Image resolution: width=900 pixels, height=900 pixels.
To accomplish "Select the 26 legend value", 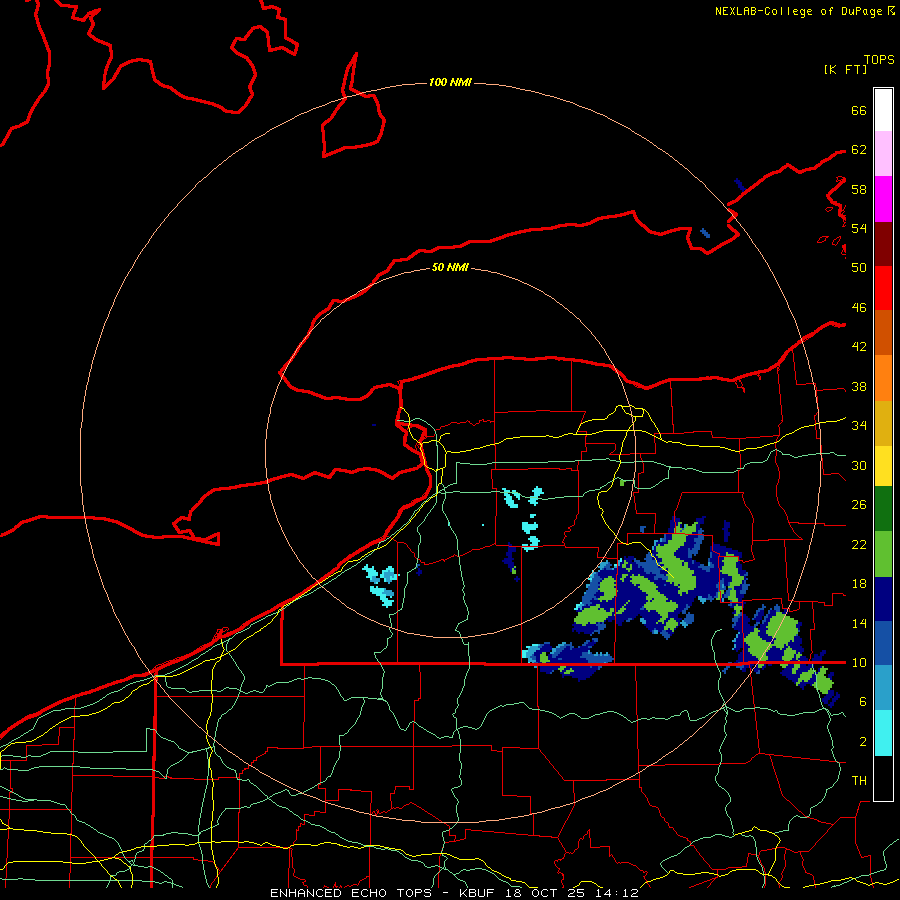I will tap(859, 505).
